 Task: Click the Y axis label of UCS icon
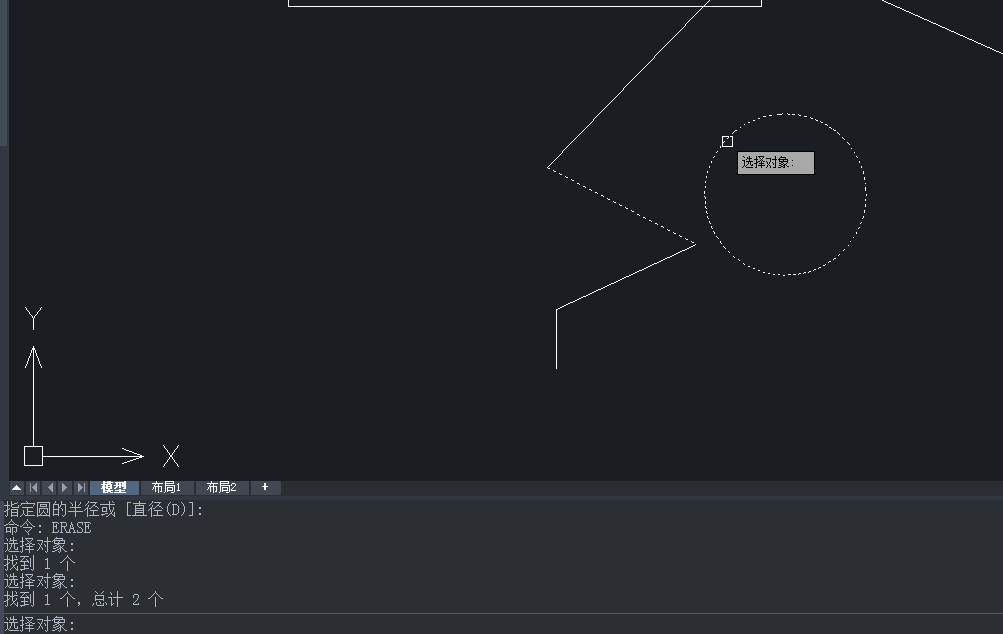point(33,319)
